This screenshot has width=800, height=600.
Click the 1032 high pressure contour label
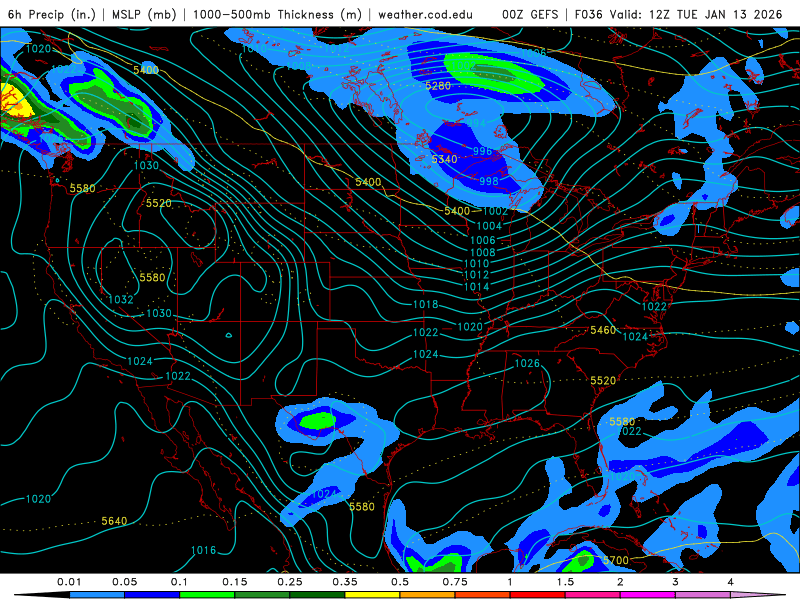click(121, 299)
